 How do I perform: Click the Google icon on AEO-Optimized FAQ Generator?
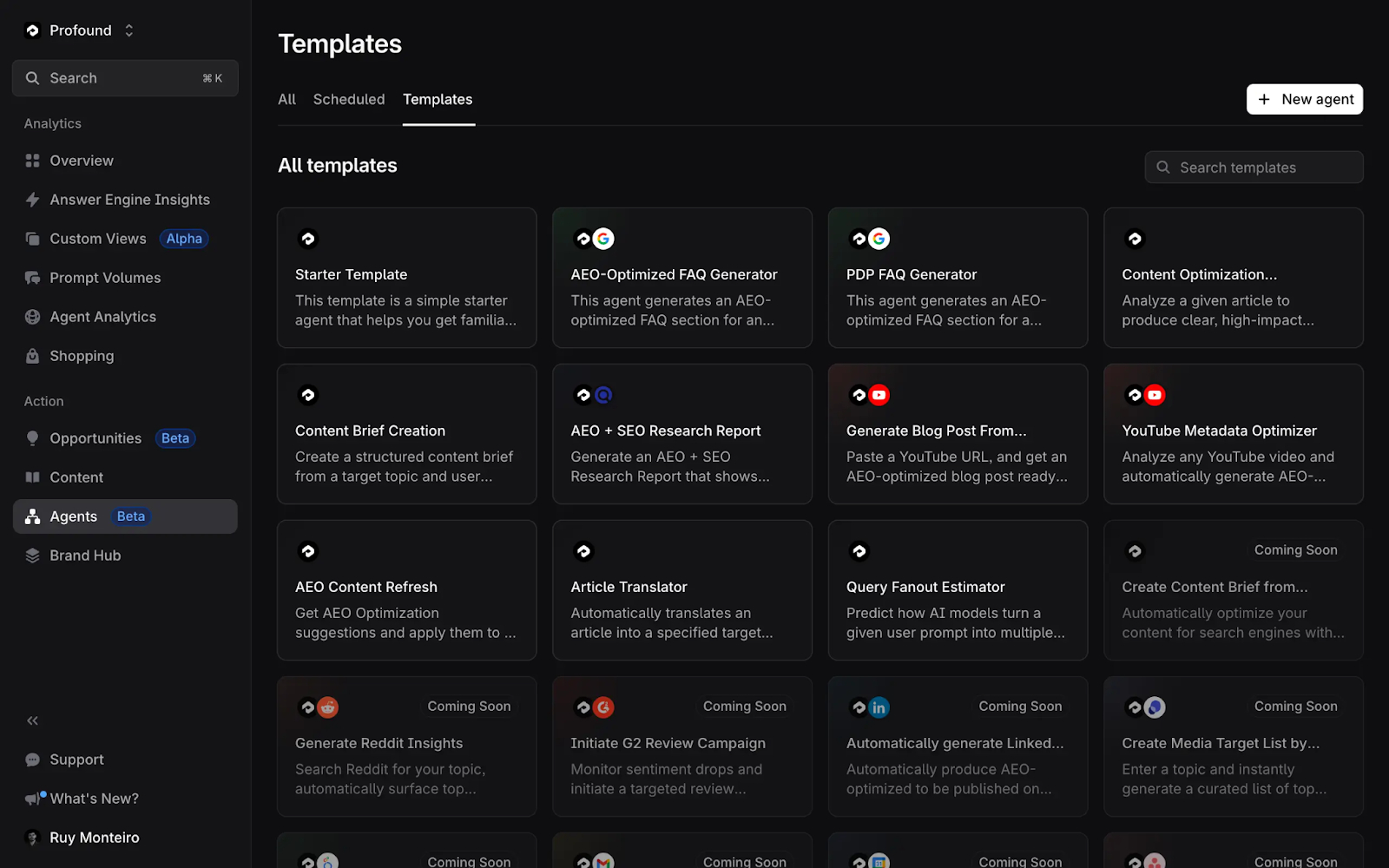(x=603, y=237)
